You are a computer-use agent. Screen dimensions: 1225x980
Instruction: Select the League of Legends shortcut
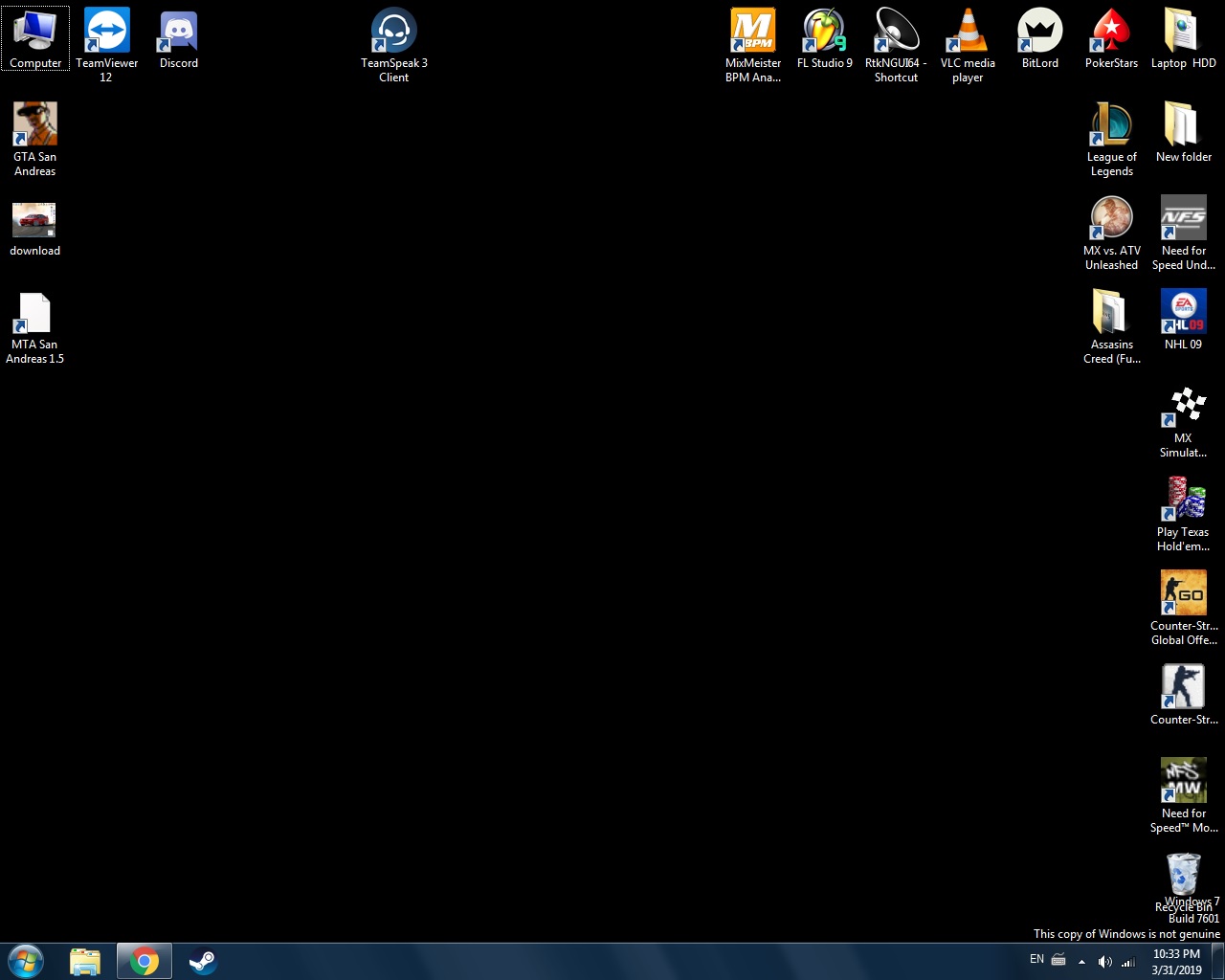1112,139
